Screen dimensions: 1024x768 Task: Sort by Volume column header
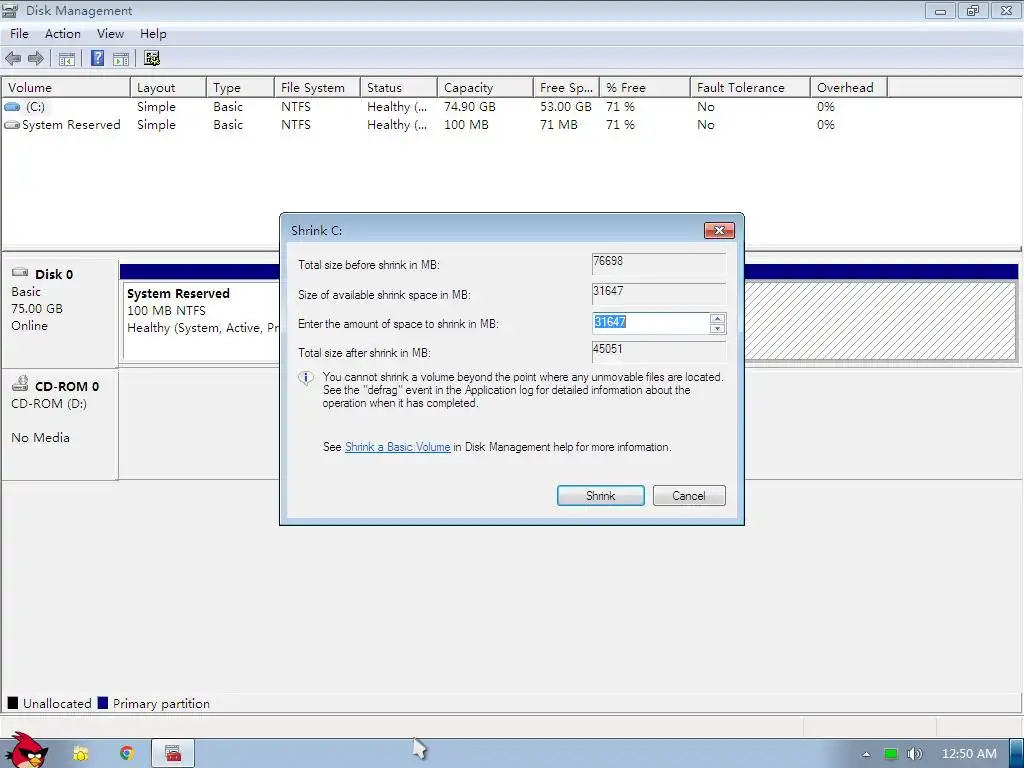[x=65, y=88]
